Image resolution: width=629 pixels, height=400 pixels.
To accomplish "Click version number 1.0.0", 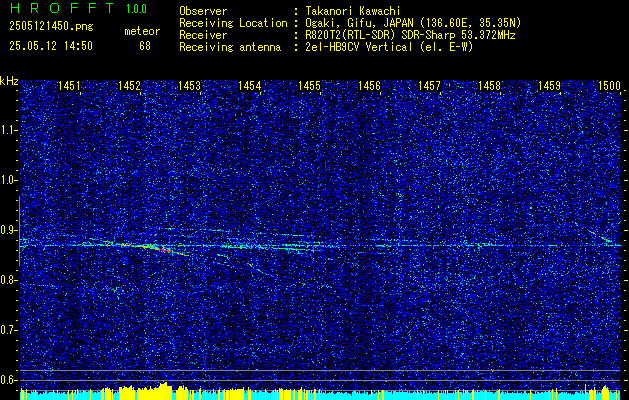I will (136, 9).
